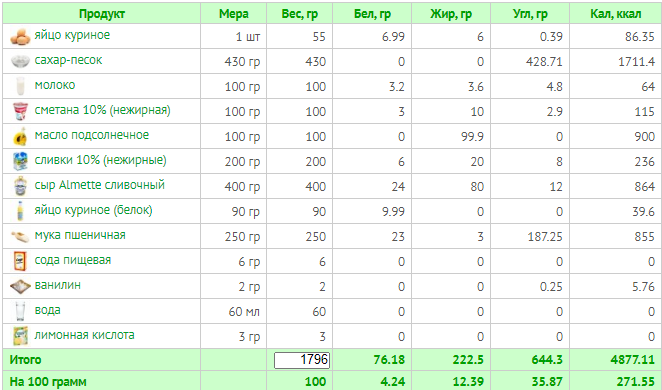This screenshot has width=662, height=390.
Task: Click the sour cream cup icon
Action: pos(20,111)
